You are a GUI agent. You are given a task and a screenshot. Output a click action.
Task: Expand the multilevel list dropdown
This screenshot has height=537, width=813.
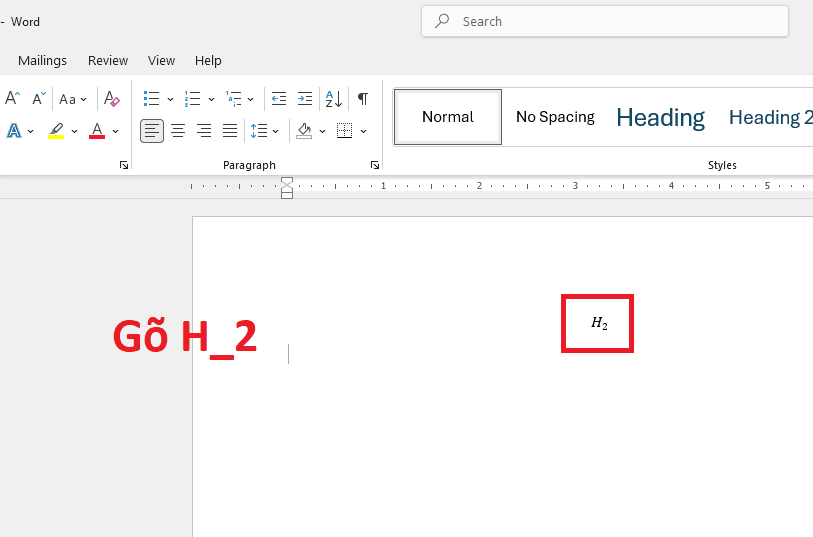pos(250,99)
